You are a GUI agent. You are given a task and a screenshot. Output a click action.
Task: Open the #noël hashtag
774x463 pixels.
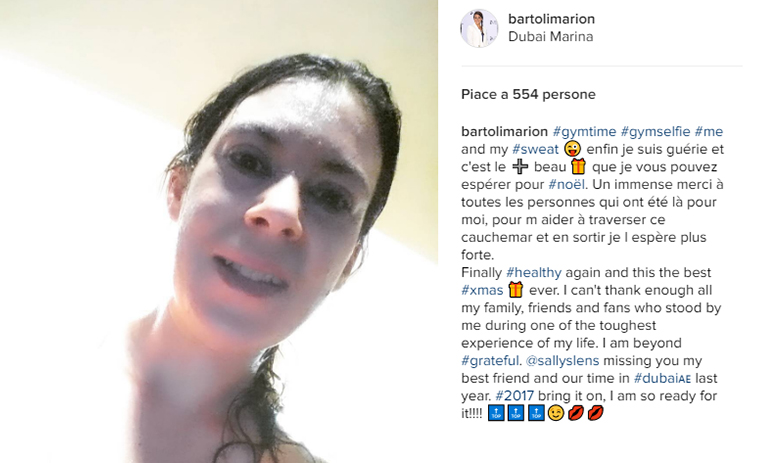click(x=567, y=185)
